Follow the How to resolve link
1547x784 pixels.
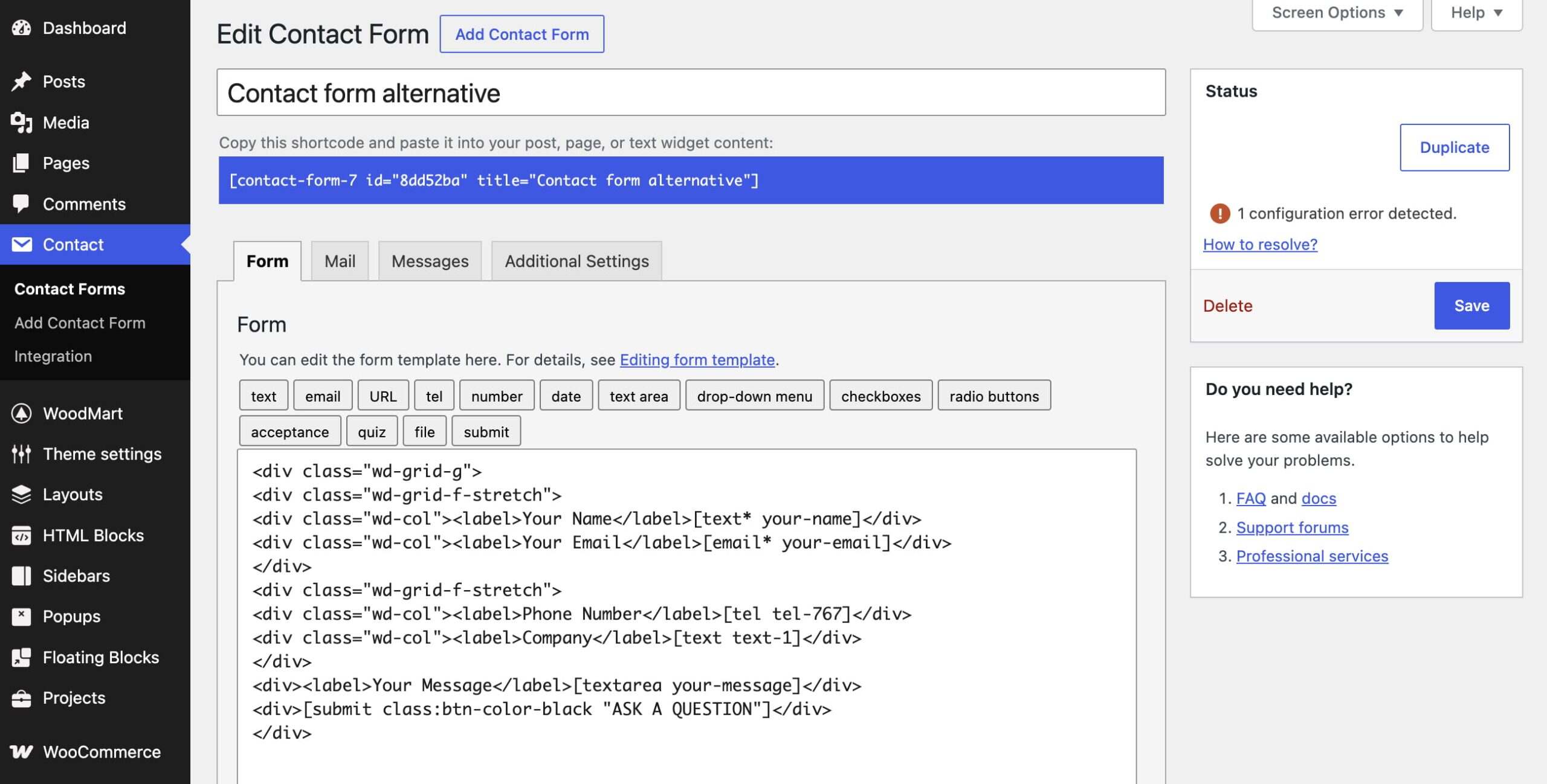tap(1260, 244)
